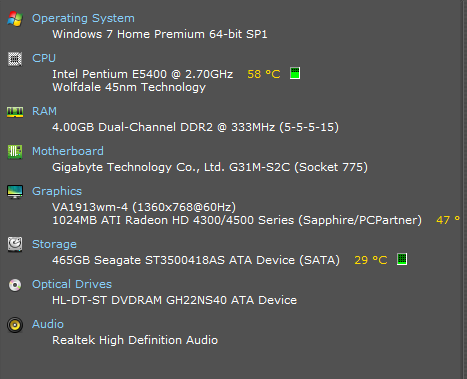This screenshot has width=467, height=379.
Task: Click the Graphics monitor icon
Action: (15, 192)
